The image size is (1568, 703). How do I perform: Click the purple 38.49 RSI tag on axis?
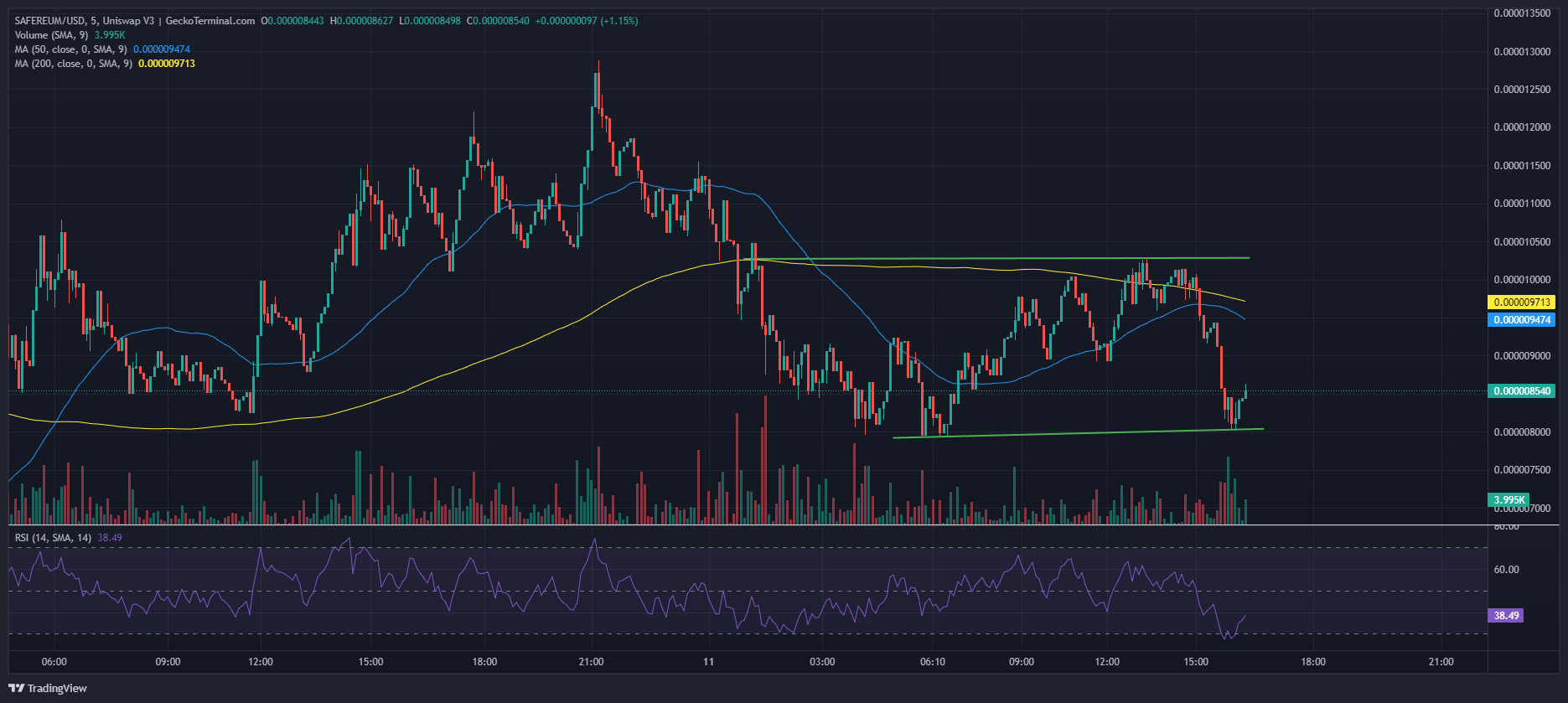pos(1506,616)
